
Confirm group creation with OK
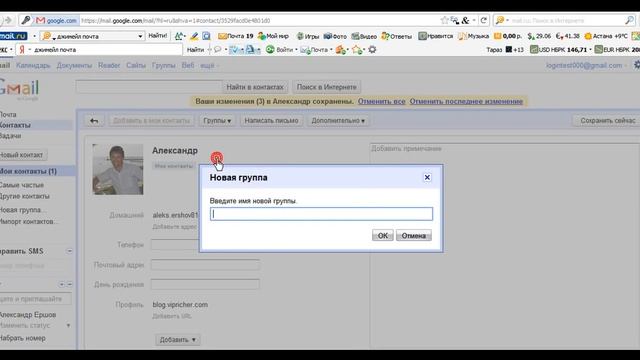point(382,236)
